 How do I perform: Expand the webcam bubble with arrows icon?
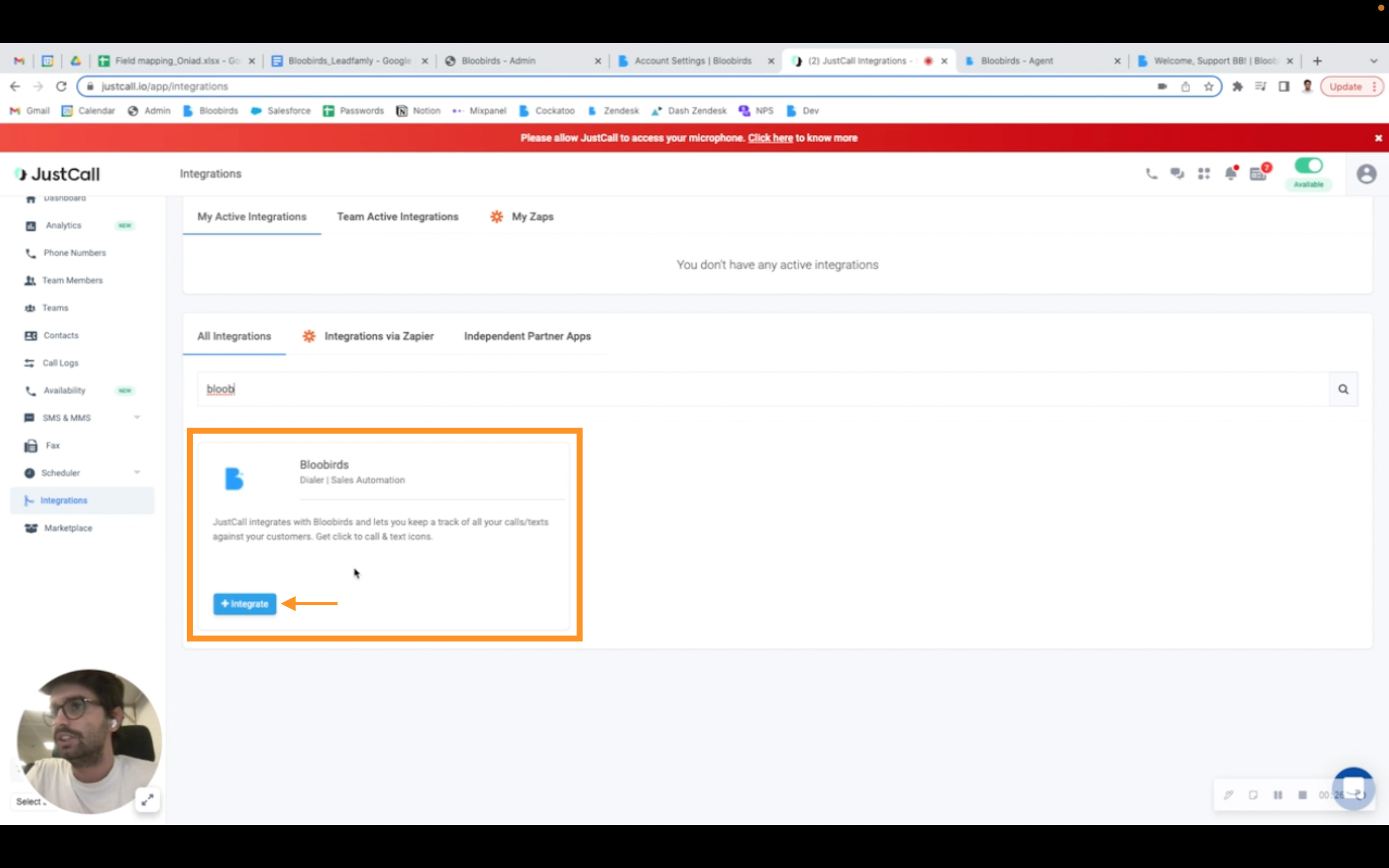(148, 800)
